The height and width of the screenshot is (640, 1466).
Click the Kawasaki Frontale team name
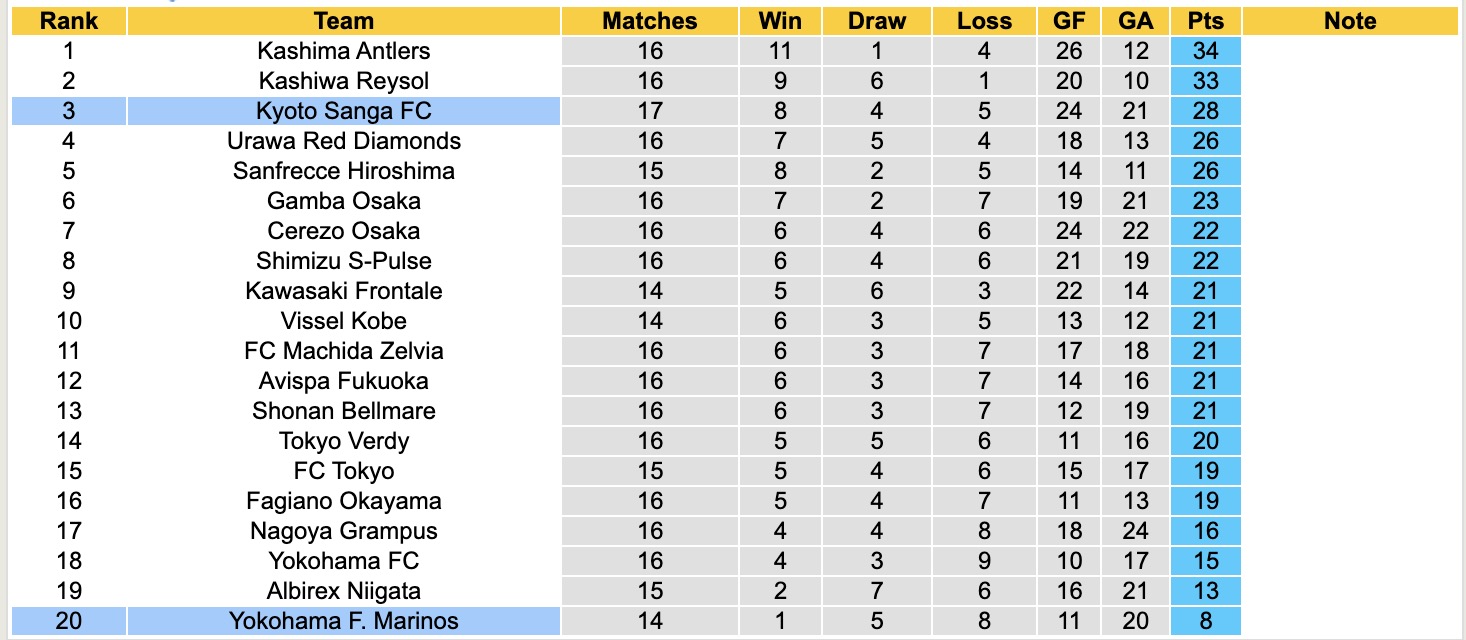click(343, 291)
